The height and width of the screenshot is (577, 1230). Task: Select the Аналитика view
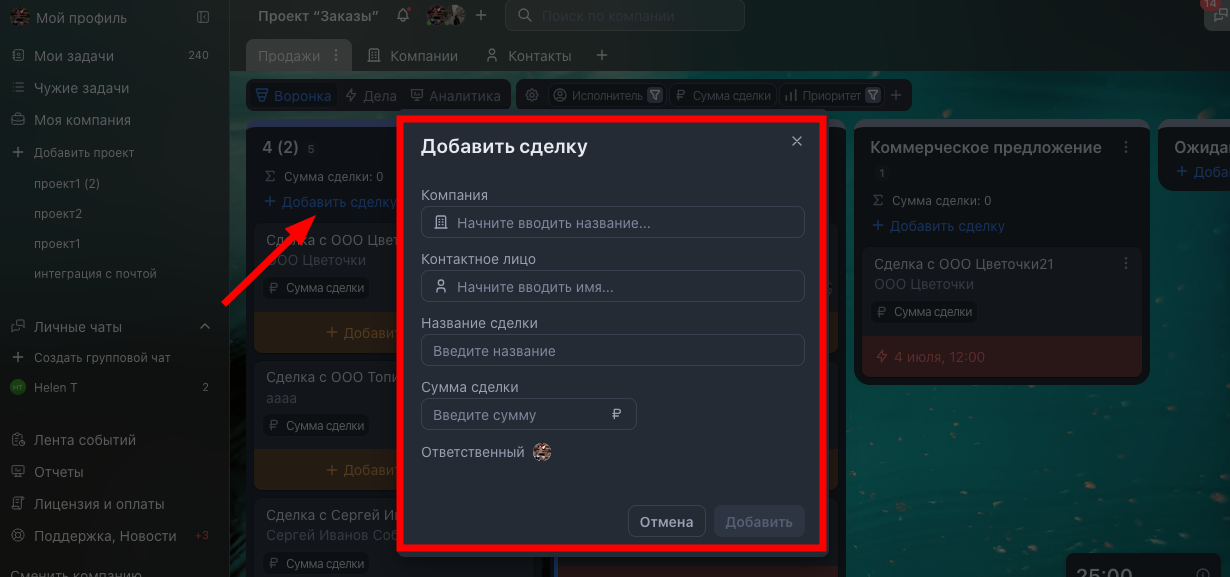(x=455, y=96)
